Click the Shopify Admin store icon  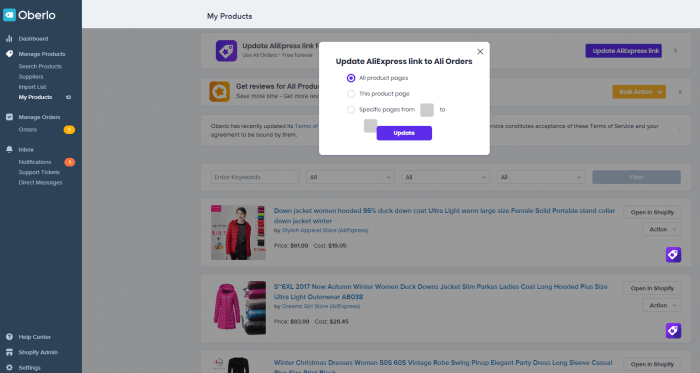pos(9,352)
